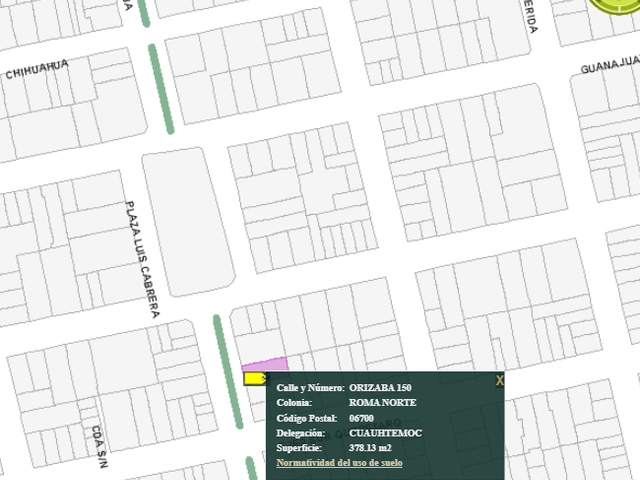This screenshot has height=480, width=640.
Task: Open Normatividad del uso de suelo link
Action: click(x=339, y=462)
